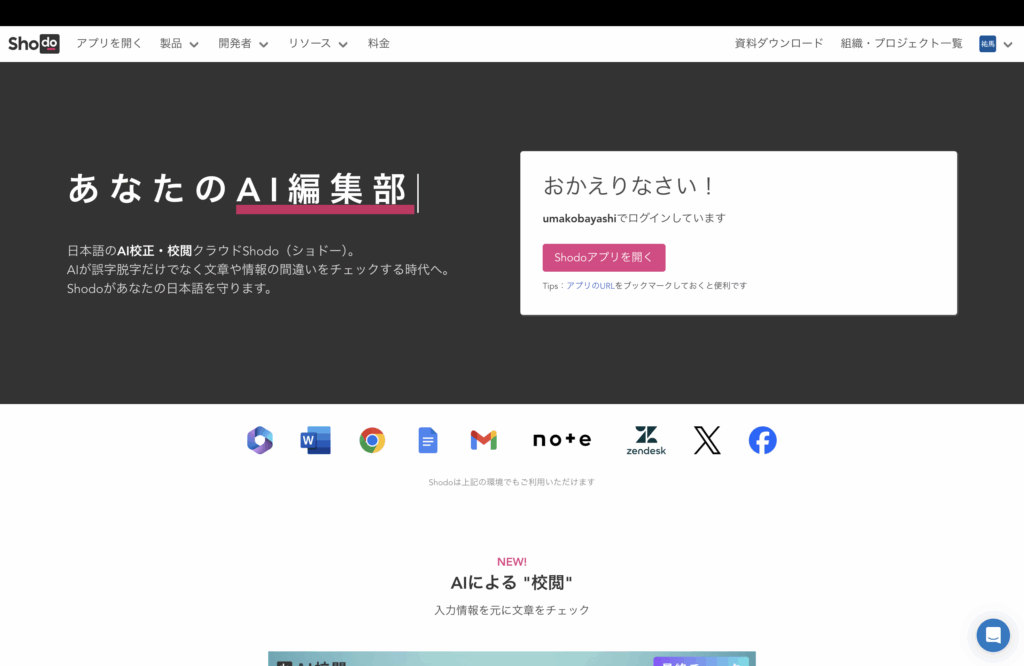
Task: Click the Microsoft Word icon
Action: coord(315,440)
